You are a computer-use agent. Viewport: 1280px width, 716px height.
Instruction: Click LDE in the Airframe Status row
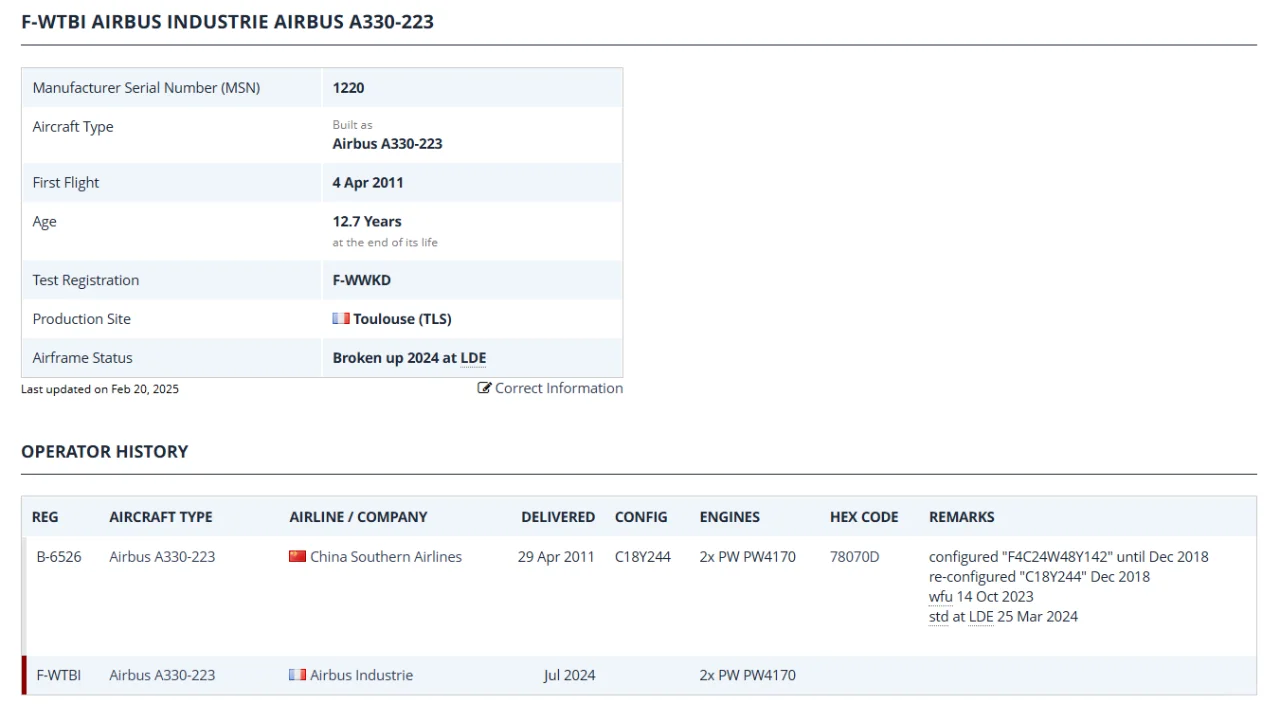pos(473,358)
